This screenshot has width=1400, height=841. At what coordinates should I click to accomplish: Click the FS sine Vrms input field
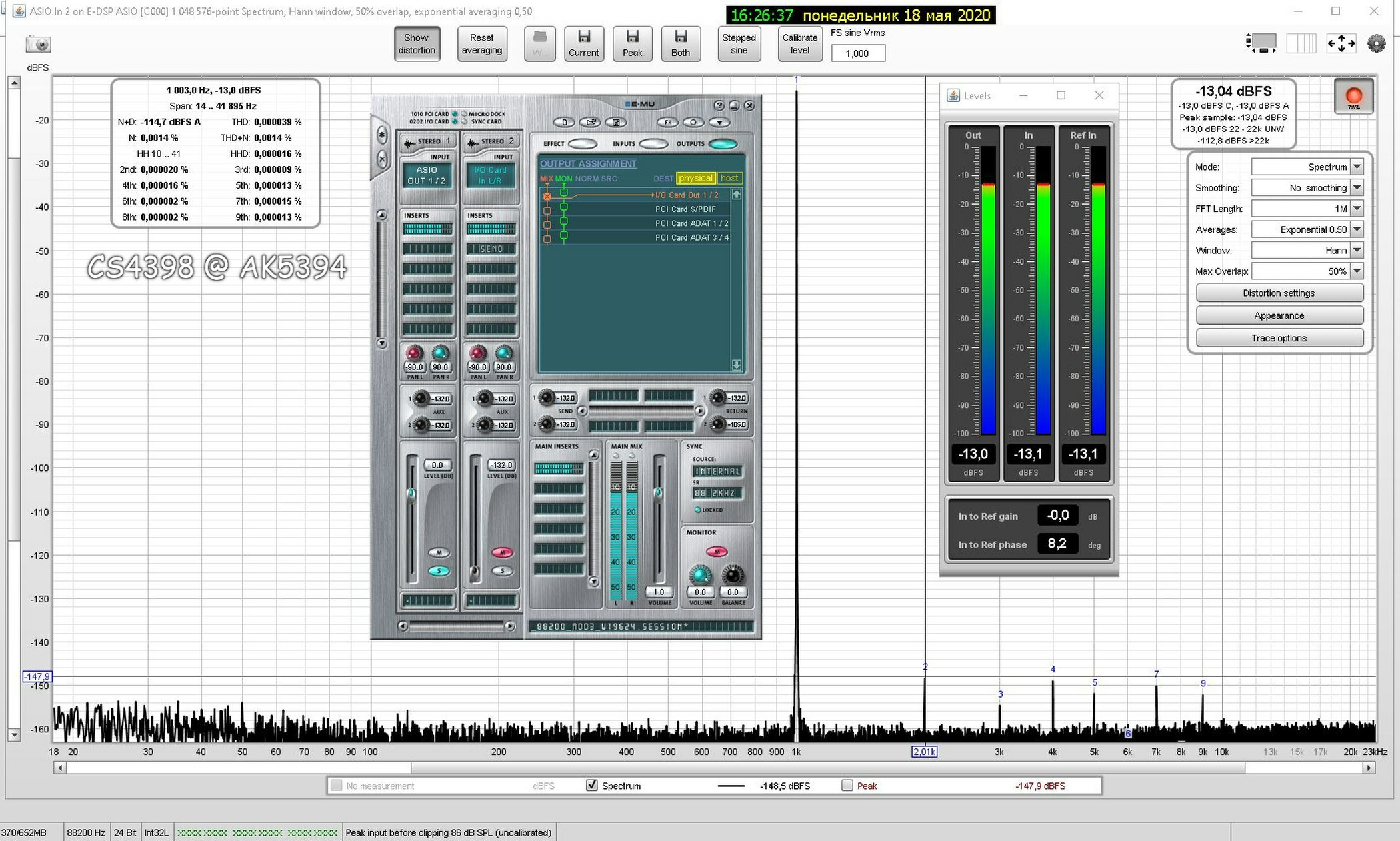tap(858, 53)
